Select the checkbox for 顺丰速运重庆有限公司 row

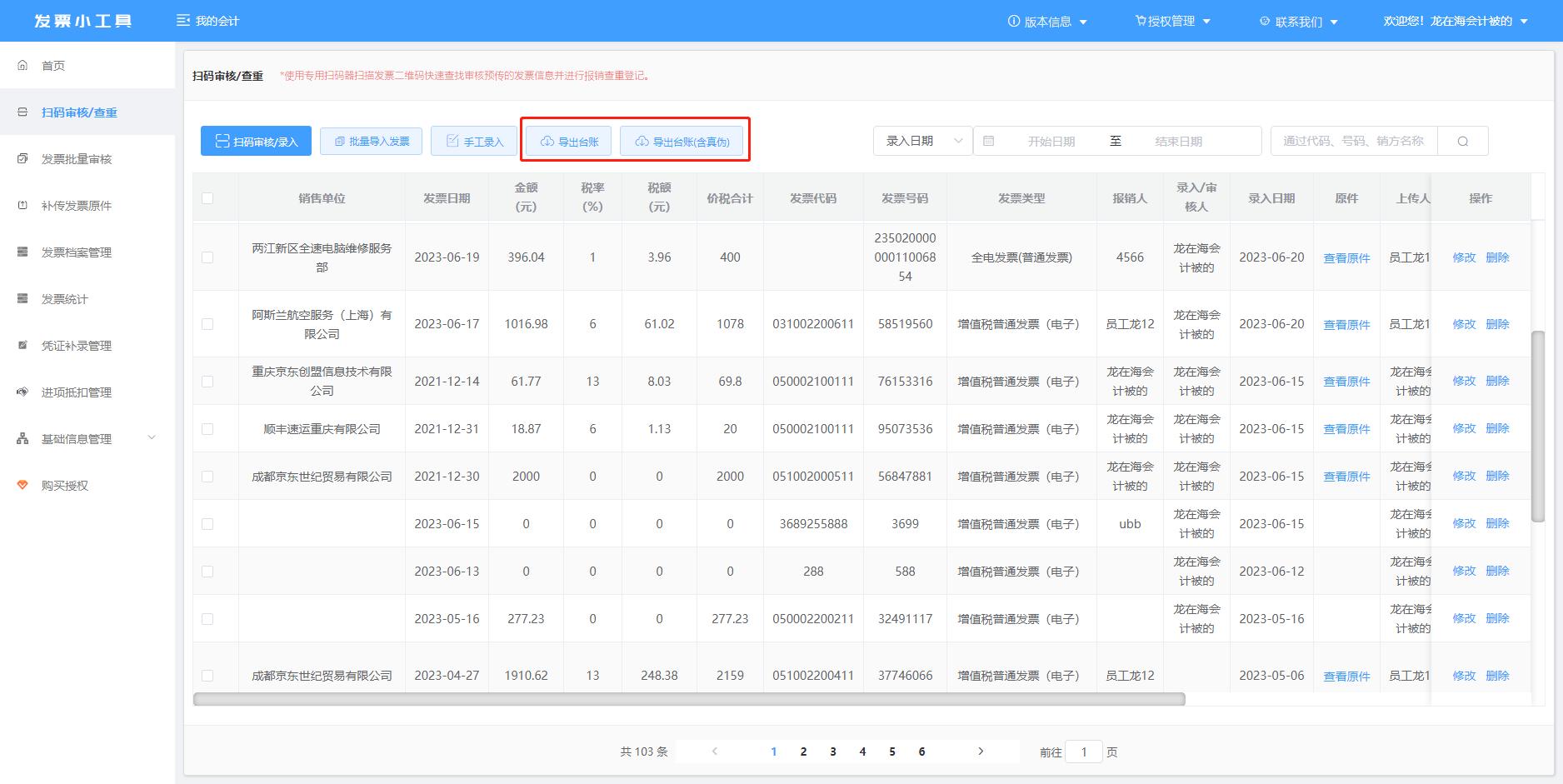tap(208, 428)
